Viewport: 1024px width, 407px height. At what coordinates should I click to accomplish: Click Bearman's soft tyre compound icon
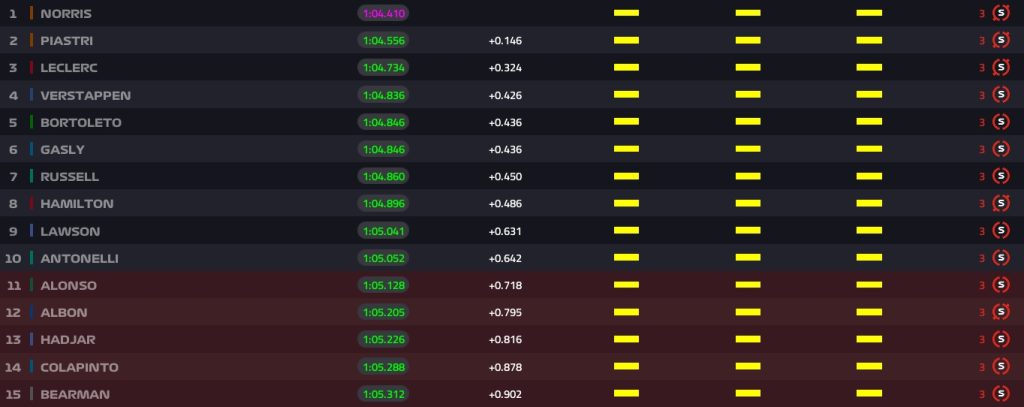click(1000, 394)
